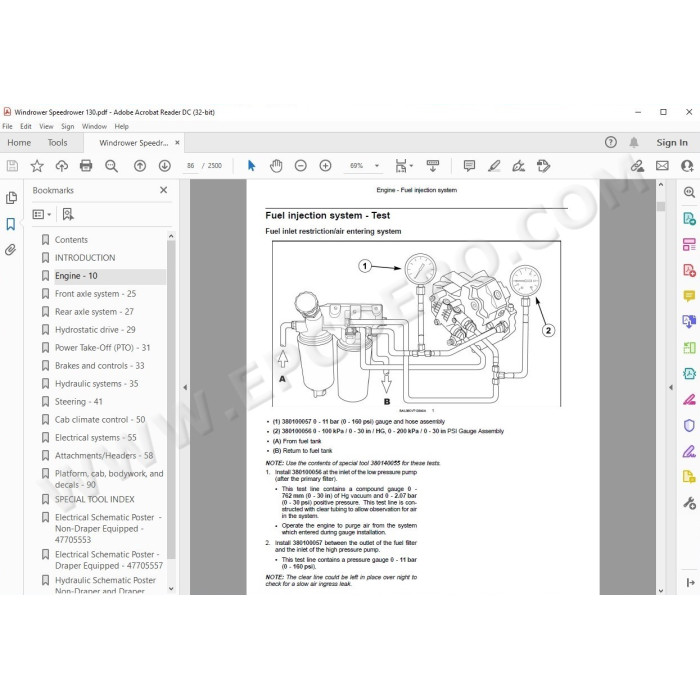The image size is (700, 700).
Task: Jump to Steering - 41 bookmark
Action: tap(79, 401)
